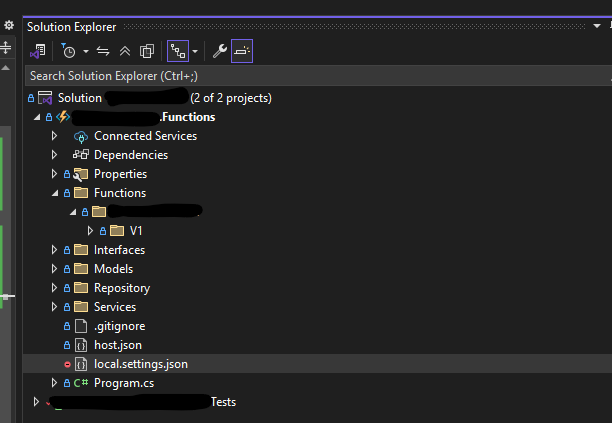The height and width of the screenshot is (423, 612).
Task: Open the Pending Changes Filter dropdown arrow
Action: [86, 51]
